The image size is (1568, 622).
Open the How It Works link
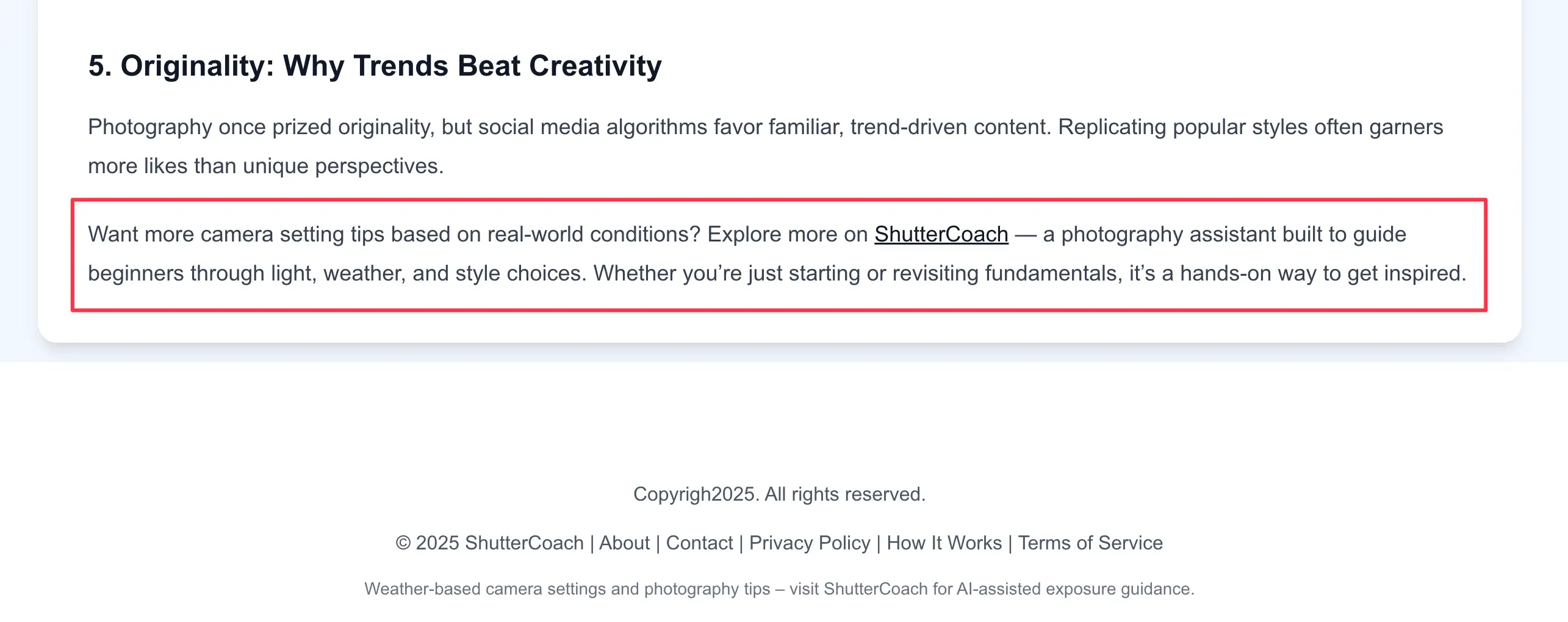click(944, 543)
